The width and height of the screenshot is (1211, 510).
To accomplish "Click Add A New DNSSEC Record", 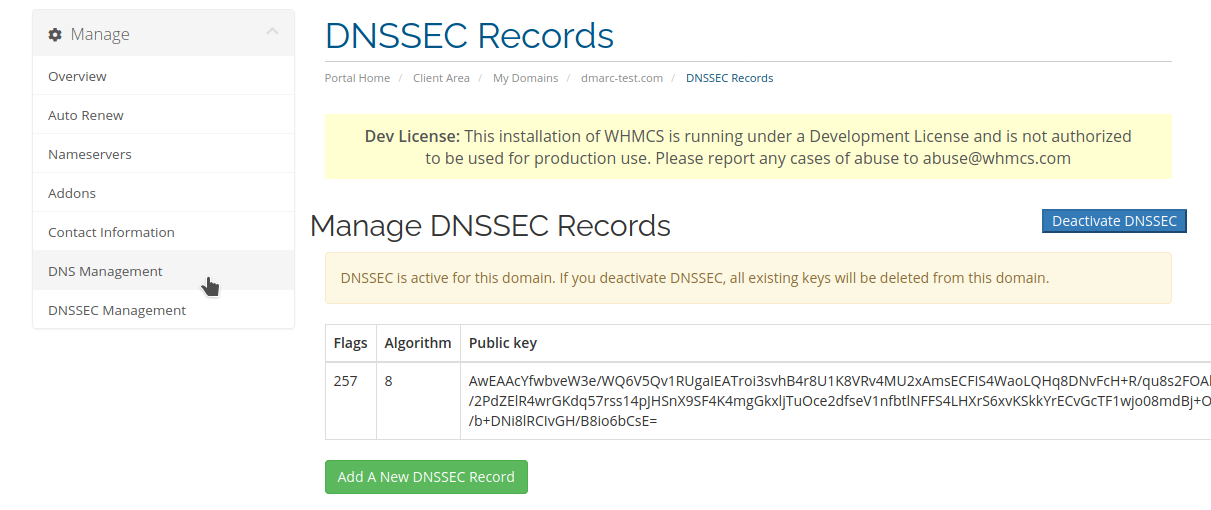I will click(x=426, y=477).
